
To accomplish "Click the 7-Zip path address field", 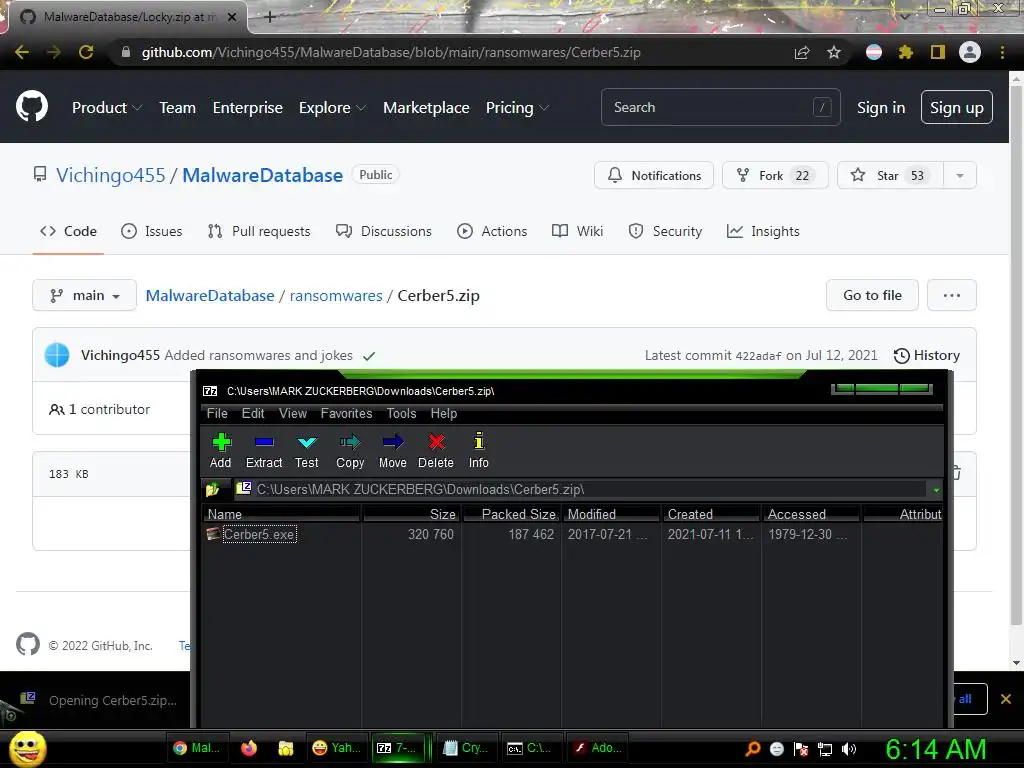I will pyautogui.click(x=581, y=489).
